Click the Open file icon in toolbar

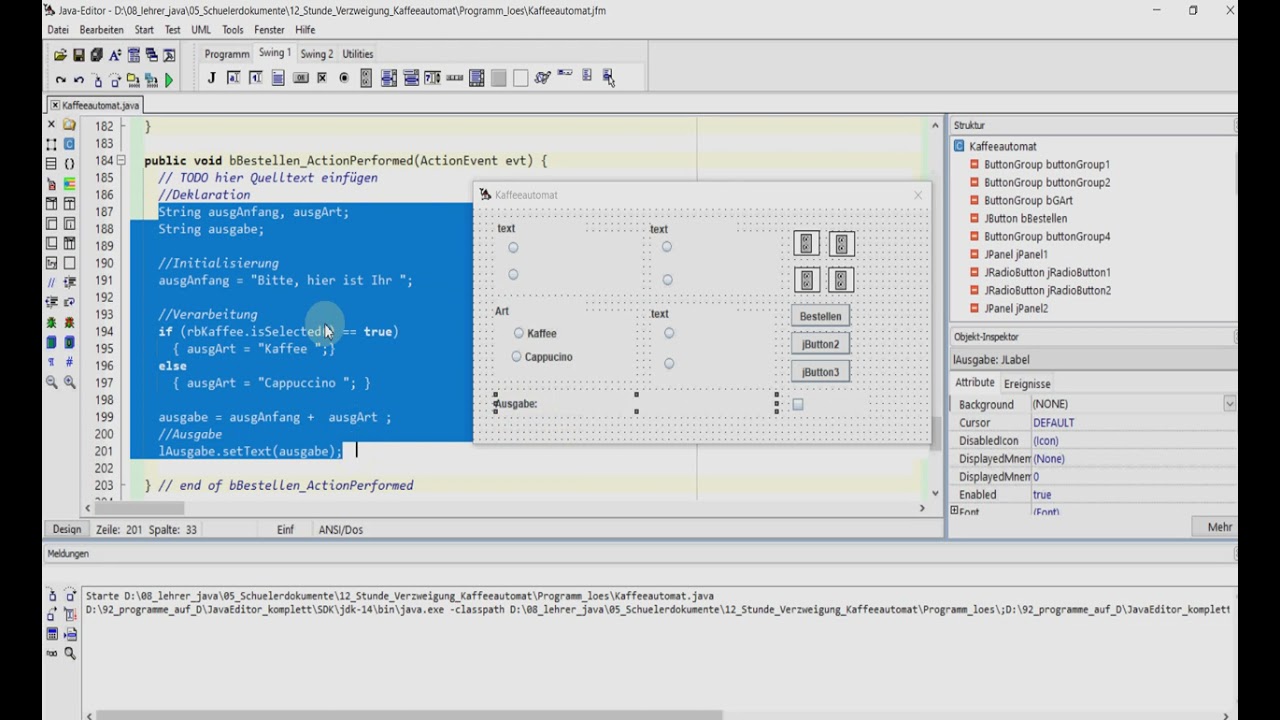(x=61, y=55)
